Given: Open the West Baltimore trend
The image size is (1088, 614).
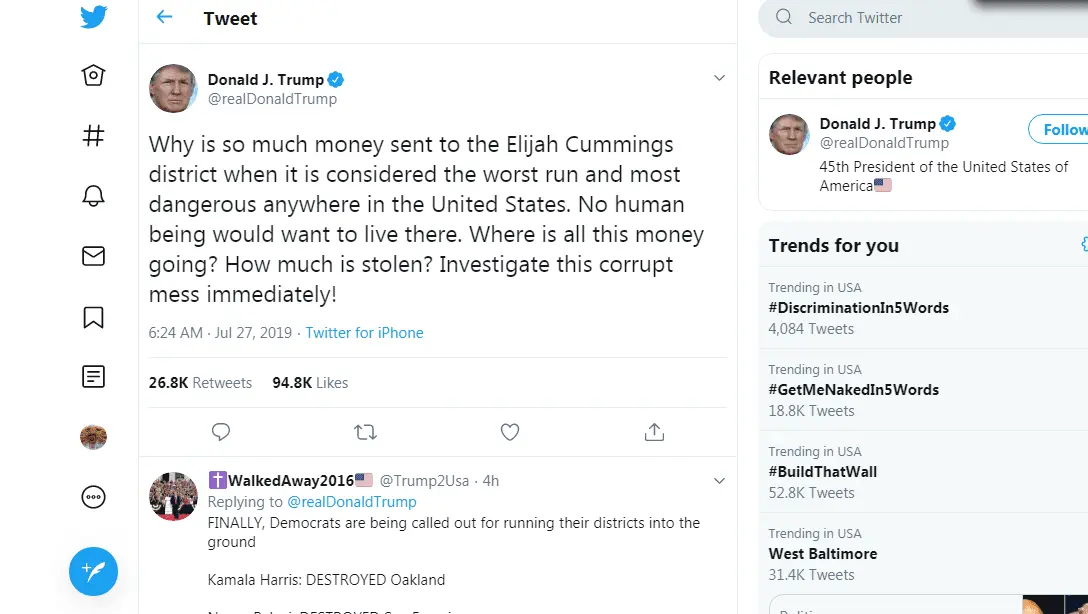Looking at the screenshot, I should pyautogui.click(x=823, y=554).
